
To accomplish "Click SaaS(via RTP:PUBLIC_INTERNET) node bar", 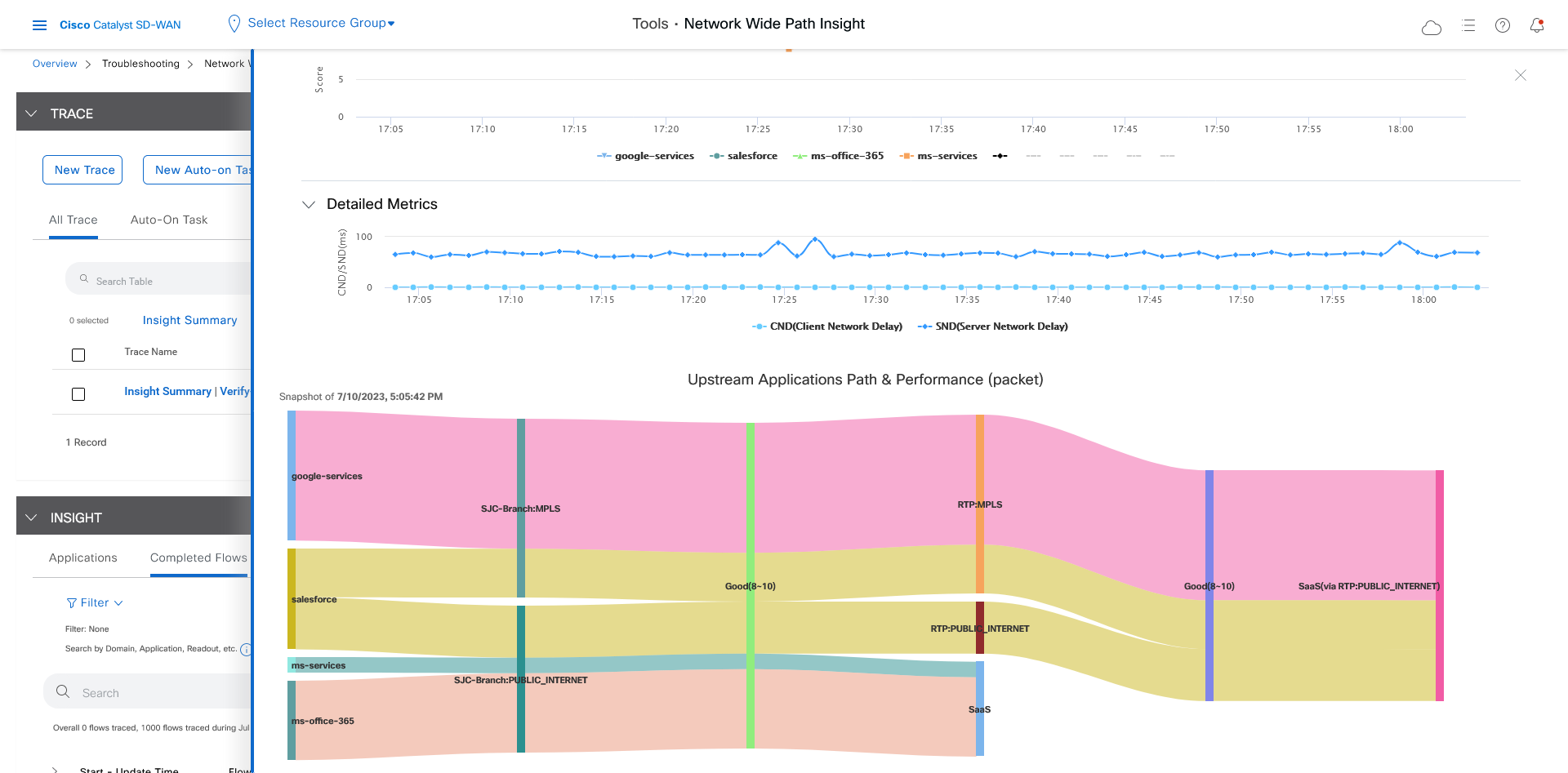I will pos(1440,585).
